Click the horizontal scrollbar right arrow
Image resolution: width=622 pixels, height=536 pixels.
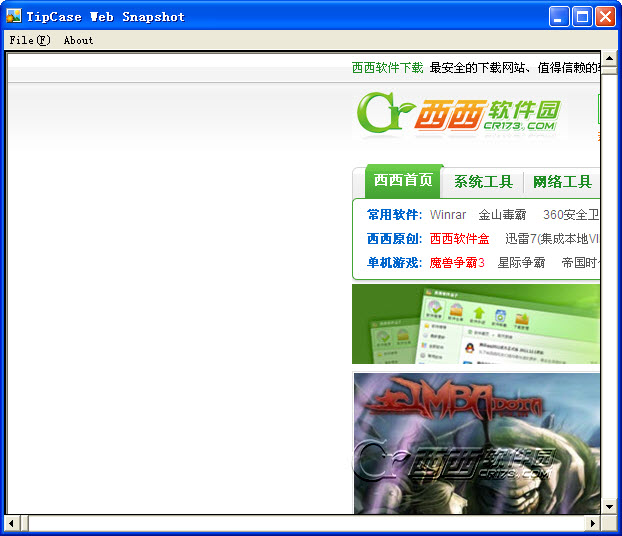593,523
